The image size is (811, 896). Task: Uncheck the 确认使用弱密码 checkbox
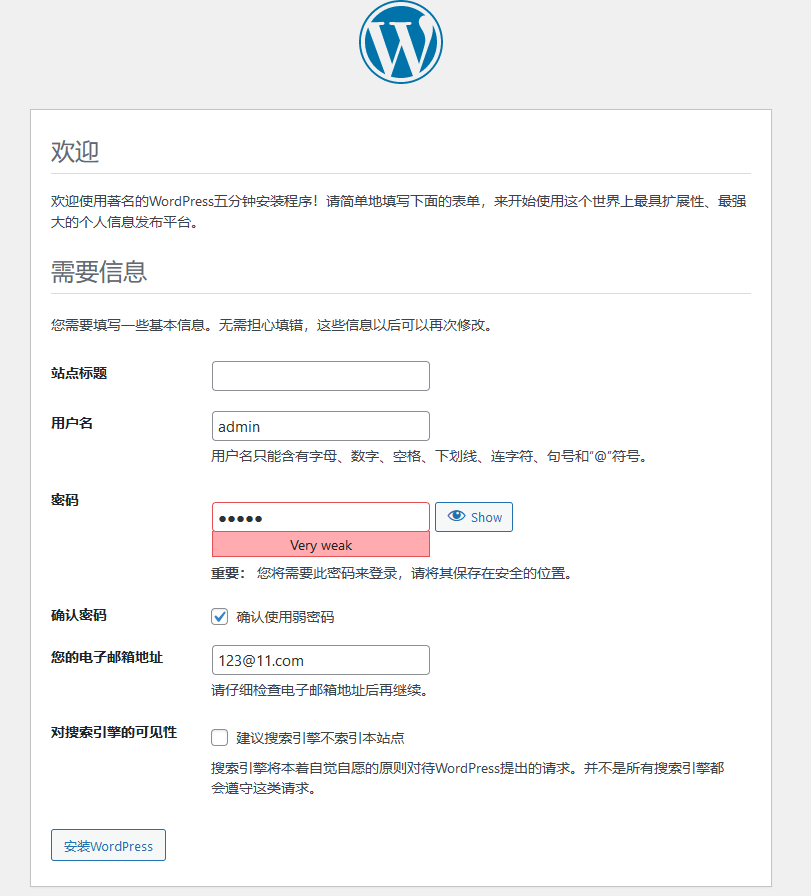pos(219,617)
